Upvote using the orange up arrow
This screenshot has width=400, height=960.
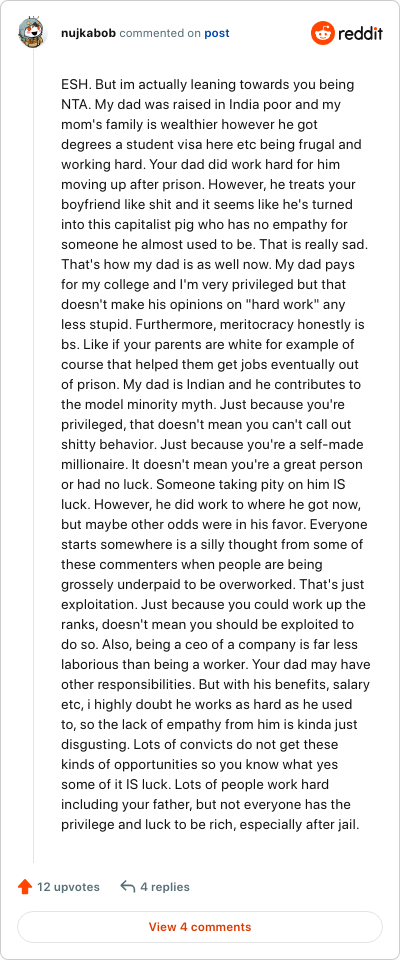(x=25, y=887)
